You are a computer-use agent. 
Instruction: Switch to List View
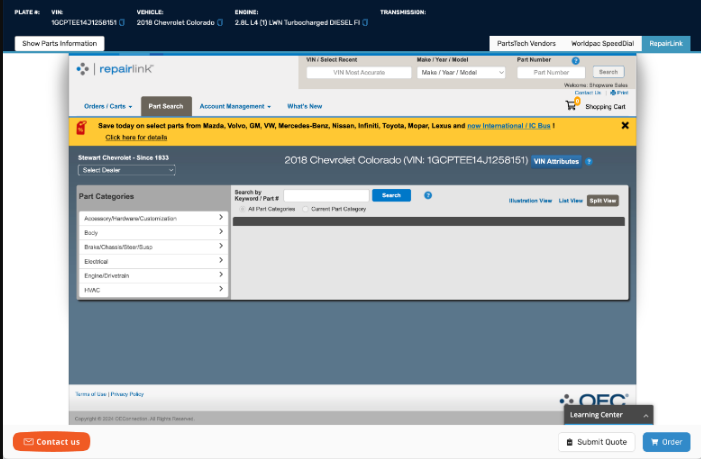point(570,201)
